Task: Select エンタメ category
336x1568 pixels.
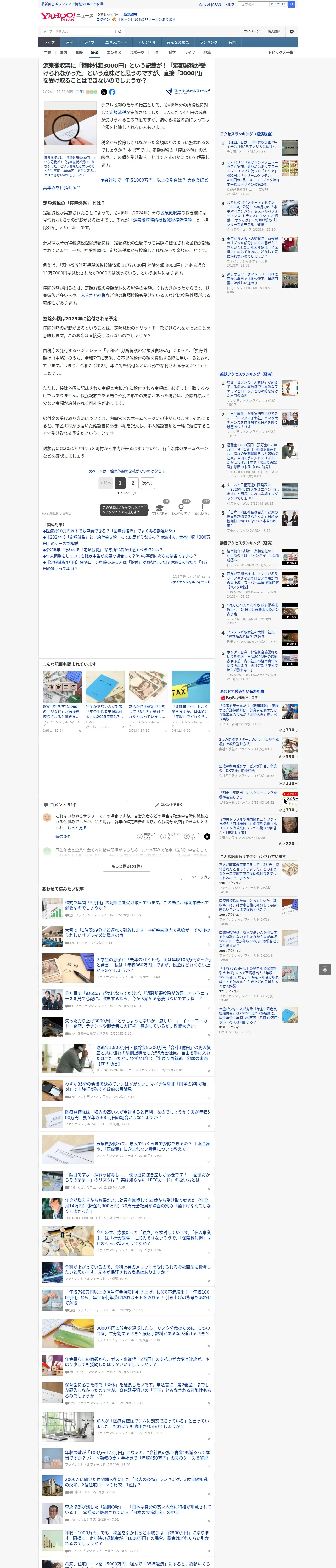Action: tap(114, 52)
